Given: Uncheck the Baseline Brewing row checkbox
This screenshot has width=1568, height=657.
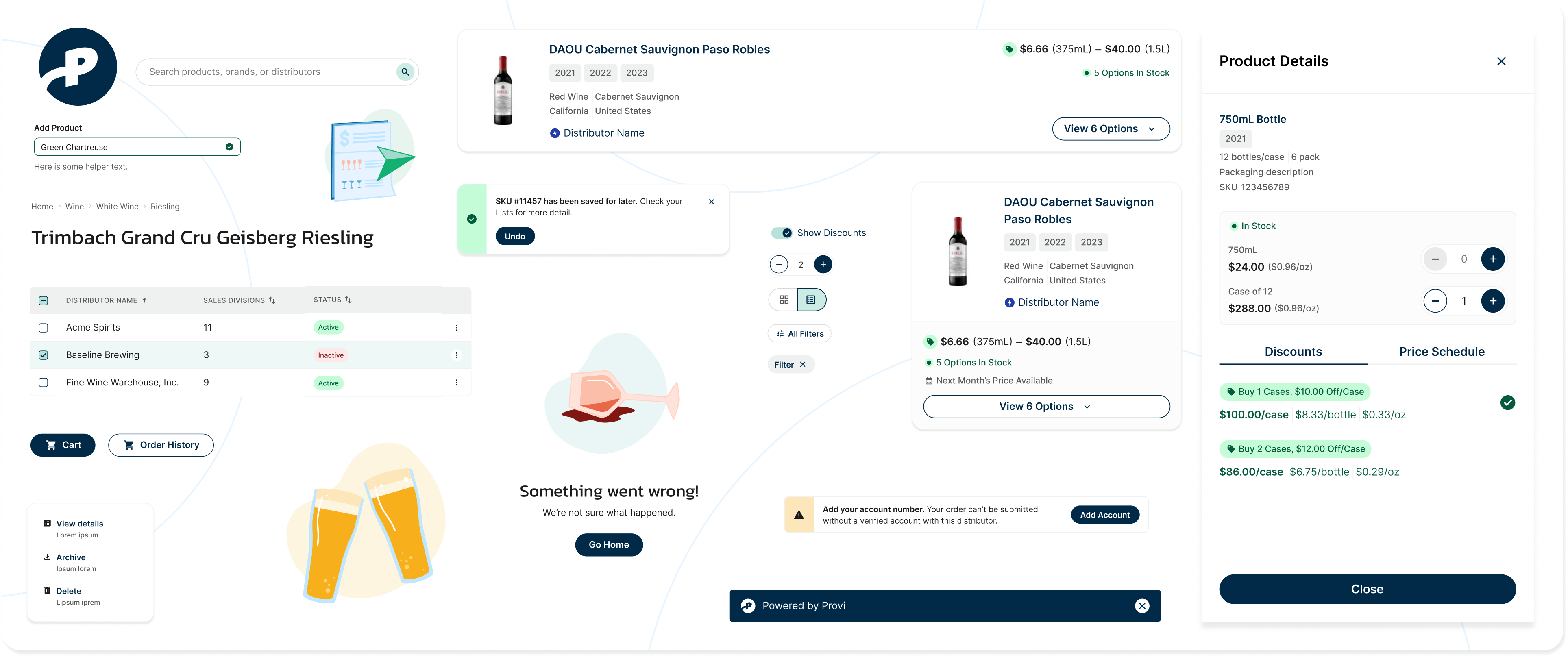Looking at the screenshot, I should [x=43, y=355].
